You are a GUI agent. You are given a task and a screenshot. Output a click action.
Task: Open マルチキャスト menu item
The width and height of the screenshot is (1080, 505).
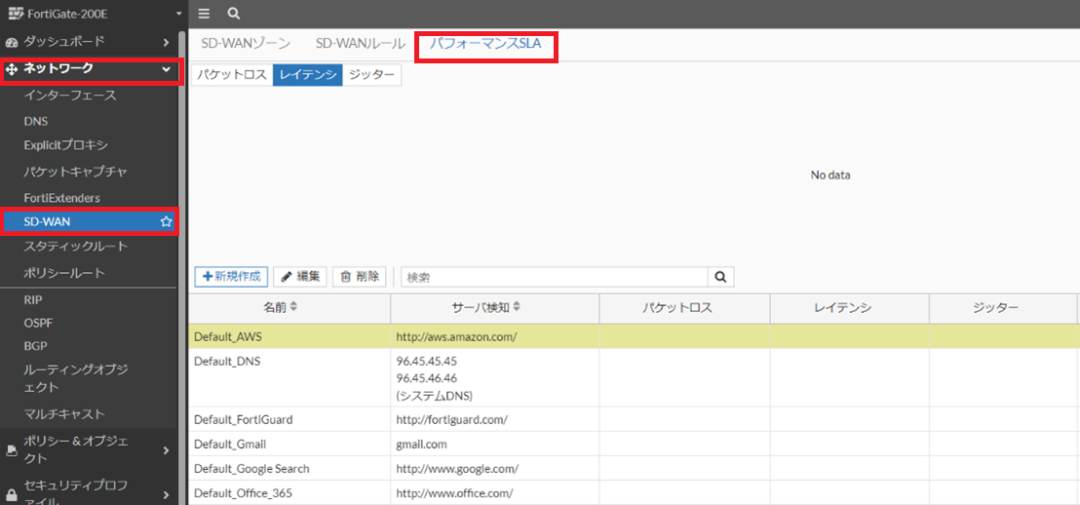click(x=64, y=414)
